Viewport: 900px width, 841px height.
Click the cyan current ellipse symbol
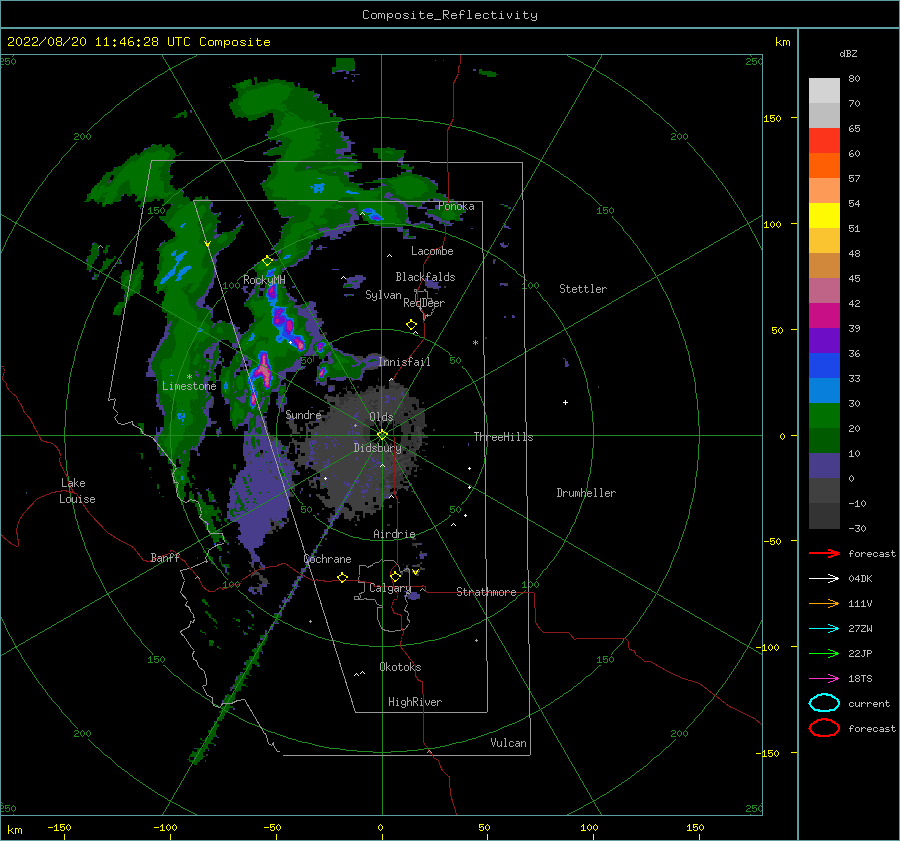(824, 703)
